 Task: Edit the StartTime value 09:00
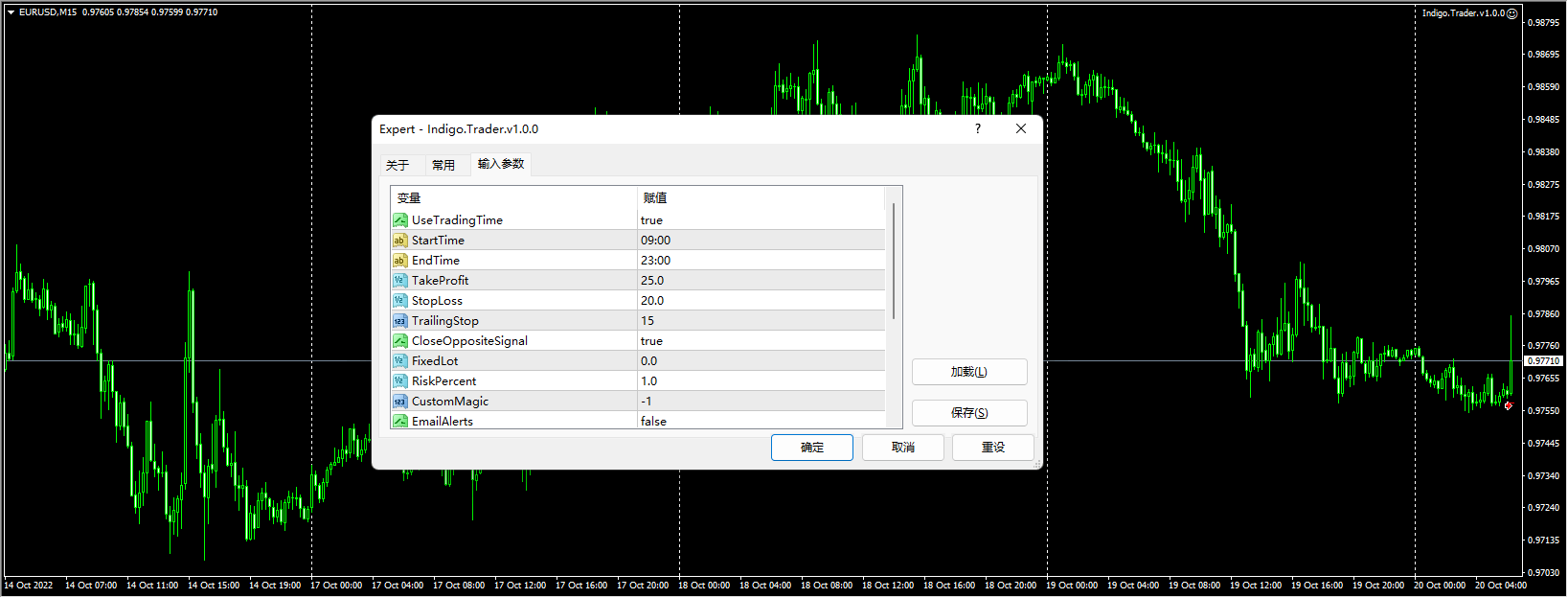761,241
